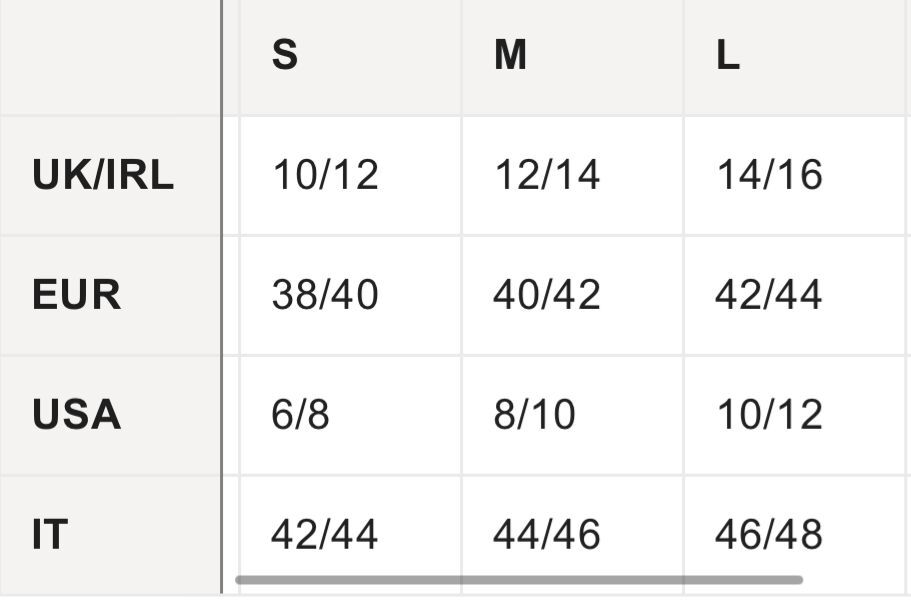Click the UK/IRL size S cell 10/12

pos(325,175)
